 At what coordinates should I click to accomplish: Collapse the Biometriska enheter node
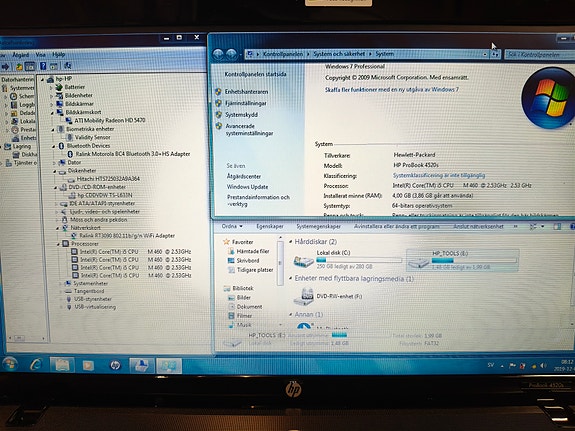point(53,129)
